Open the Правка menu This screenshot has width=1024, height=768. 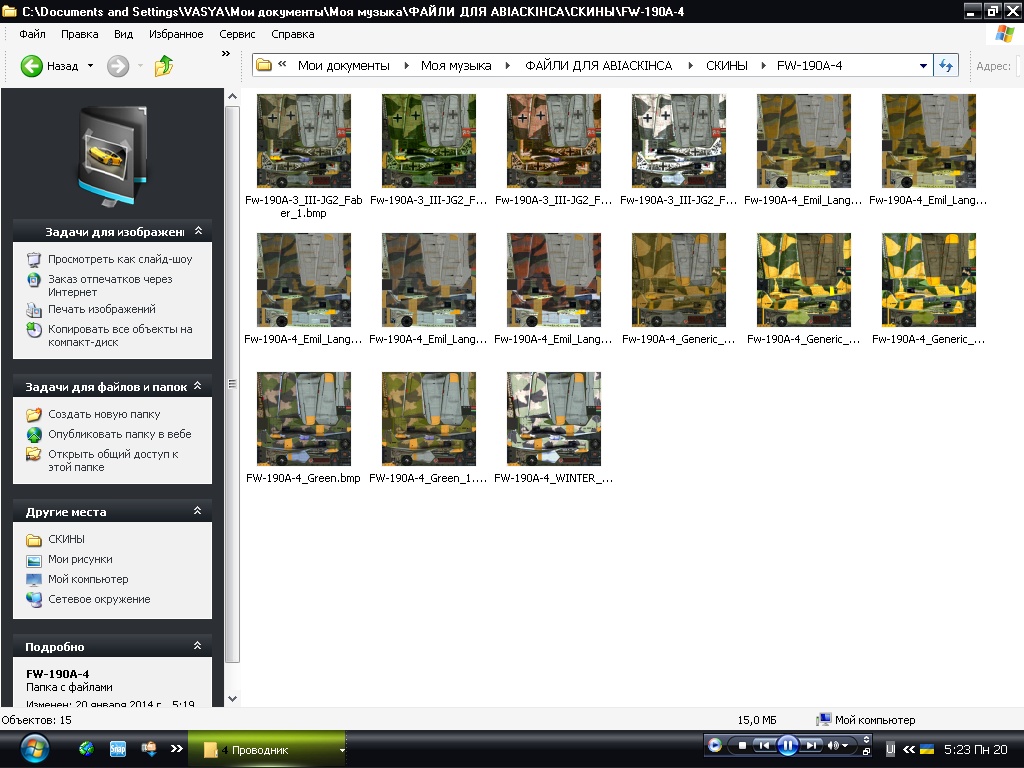pyautogui.click(x=80, y=34)
